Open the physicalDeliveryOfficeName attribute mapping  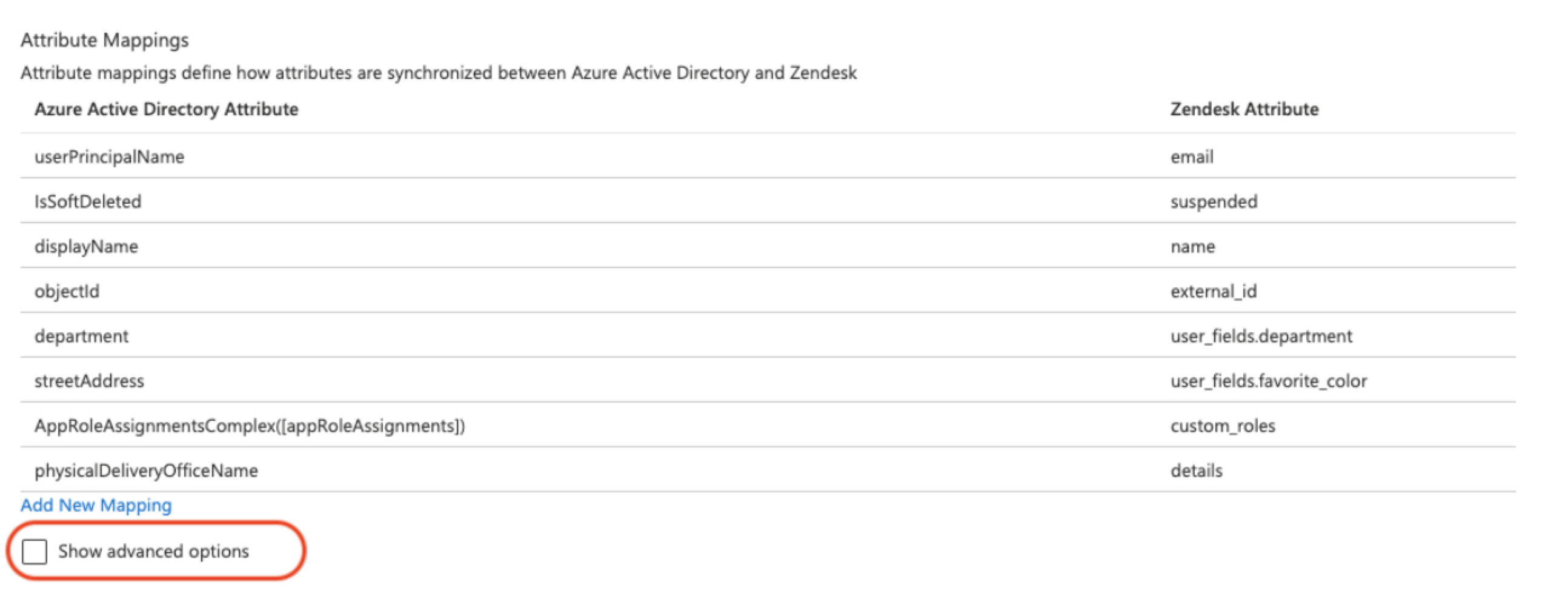point(146,471)
